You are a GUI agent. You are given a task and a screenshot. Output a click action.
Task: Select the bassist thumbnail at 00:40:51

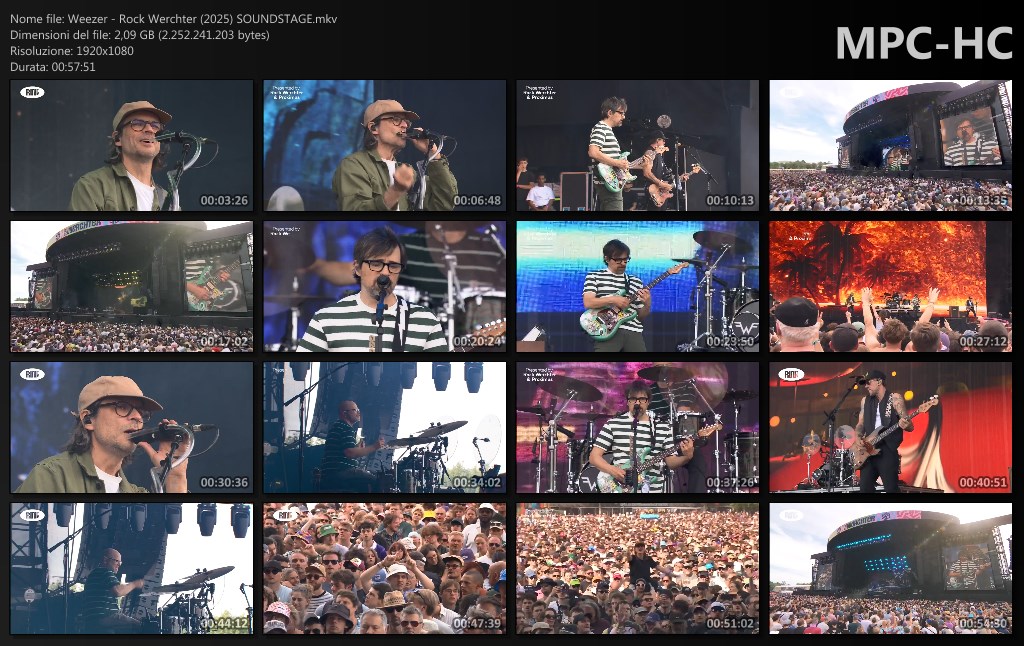click(890, 428)
